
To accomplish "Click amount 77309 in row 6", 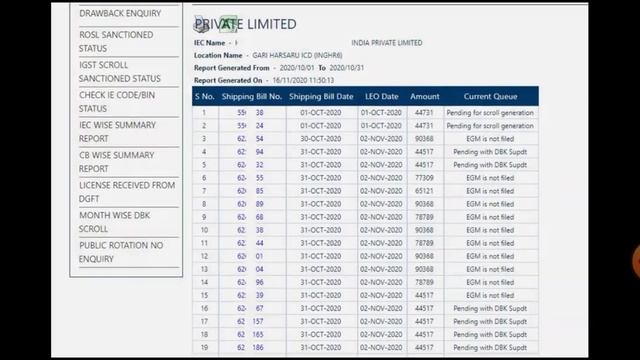I will click(424, 178).
